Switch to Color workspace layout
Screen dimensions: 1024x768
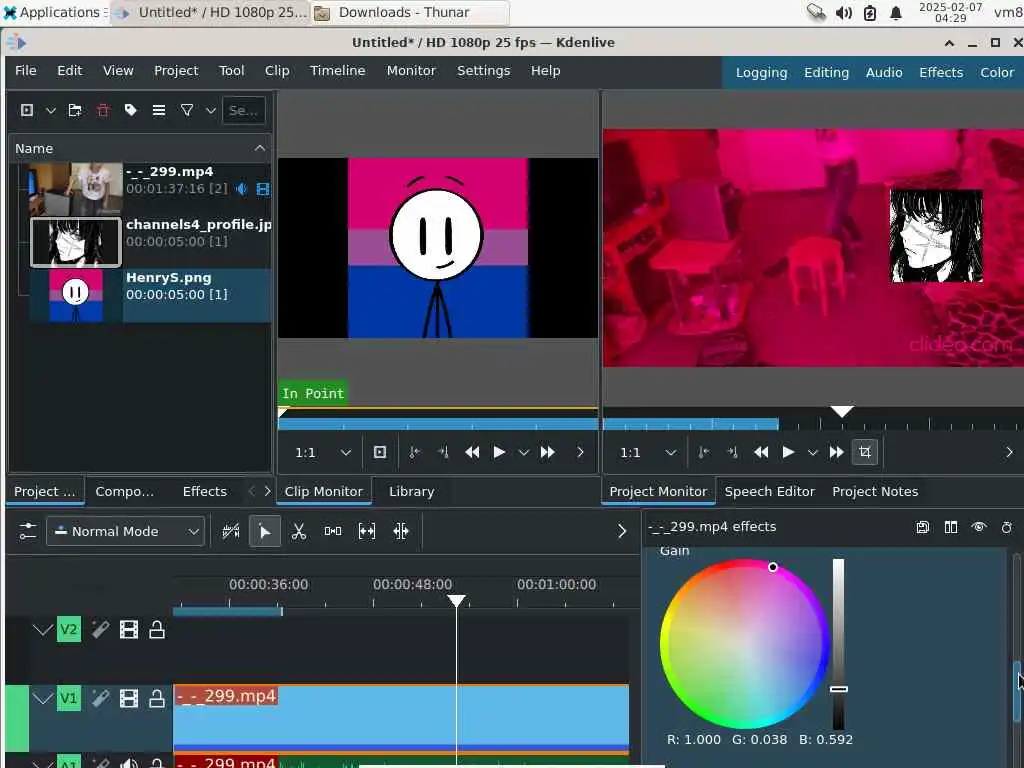click(997, 72)
